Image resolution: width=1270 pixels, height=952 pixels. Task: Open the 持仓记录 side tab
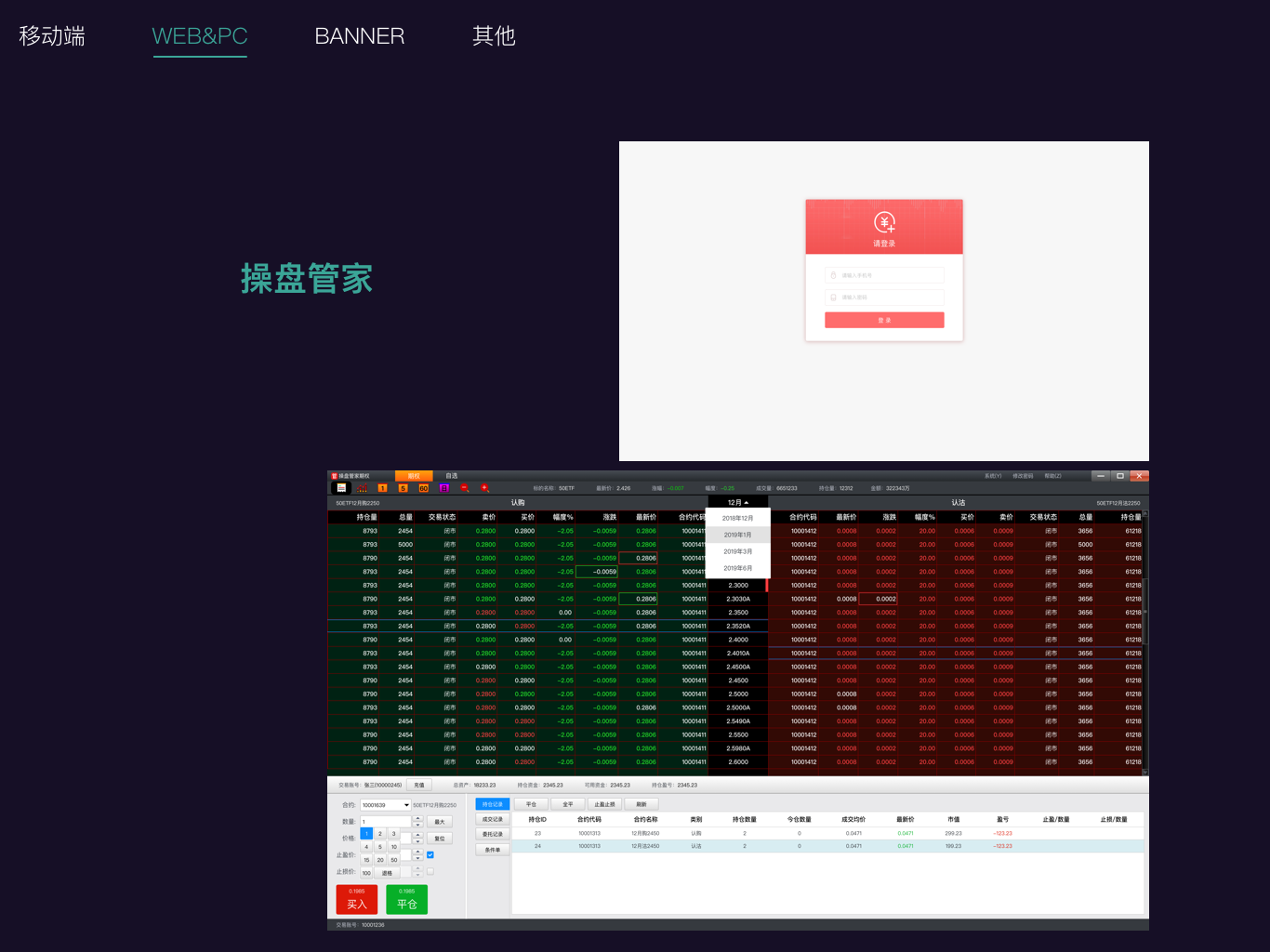(x=493, y=804)
